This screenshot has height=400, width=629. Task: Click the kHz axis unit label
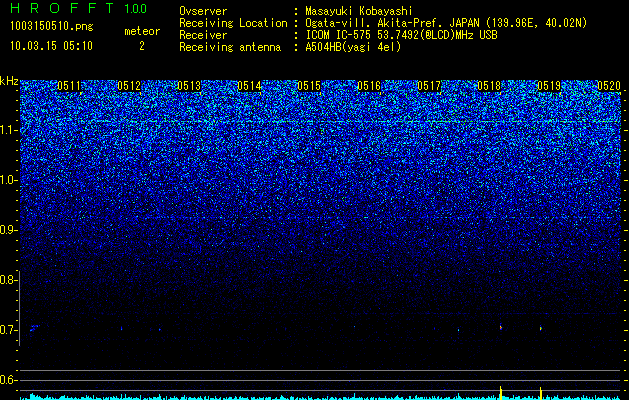tap(9, 81)
